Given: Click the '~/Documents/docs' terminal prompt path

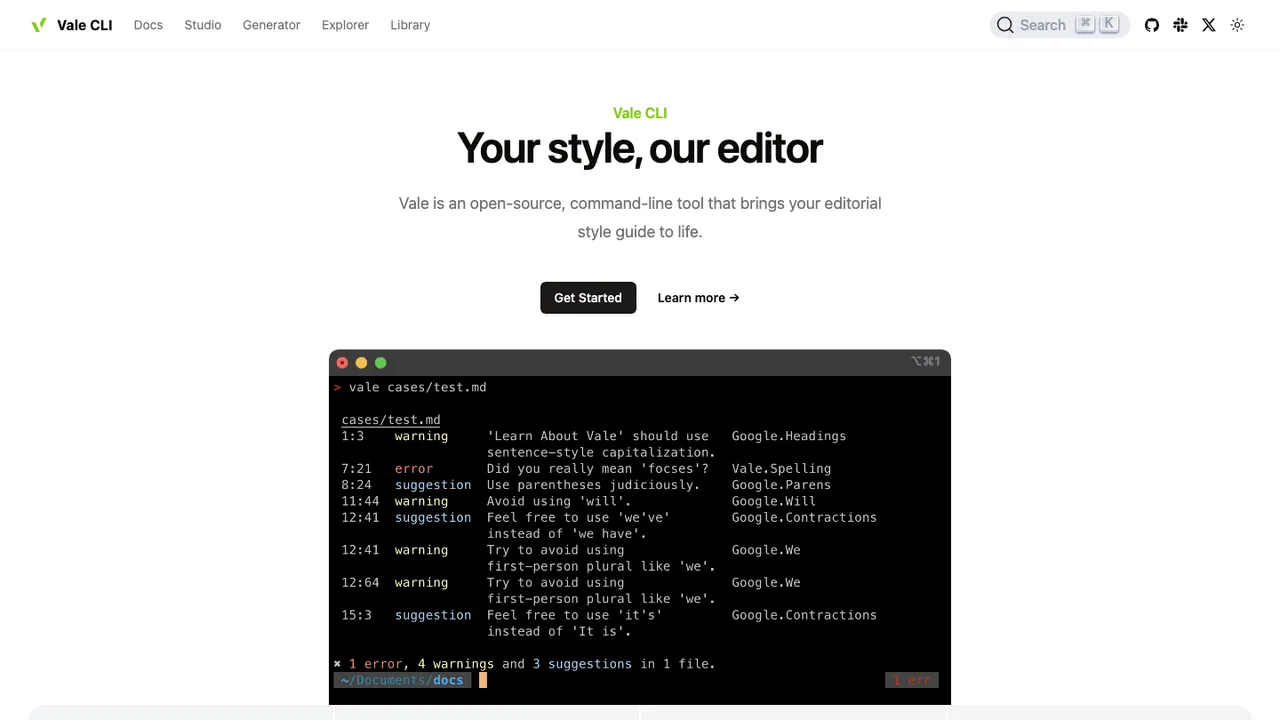Looking at the screenshot, I should tap(402, 680).
